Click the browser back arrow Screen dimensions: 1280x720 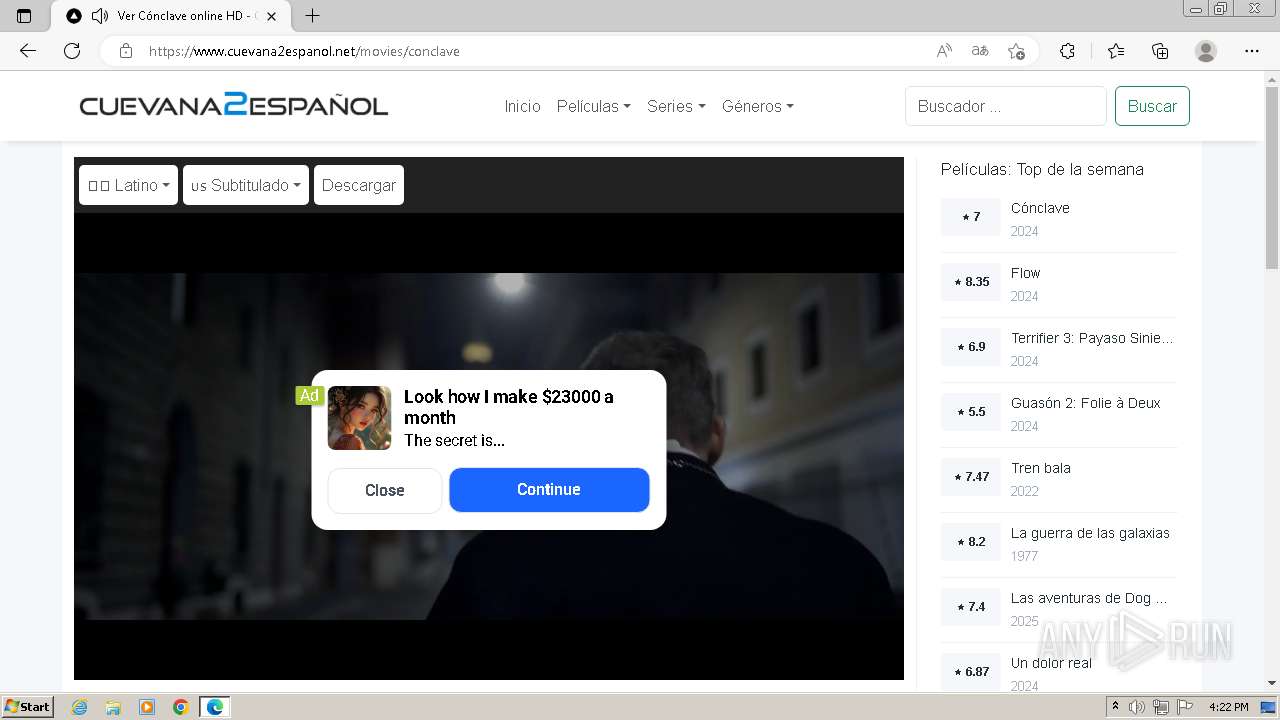coord(28,51)
